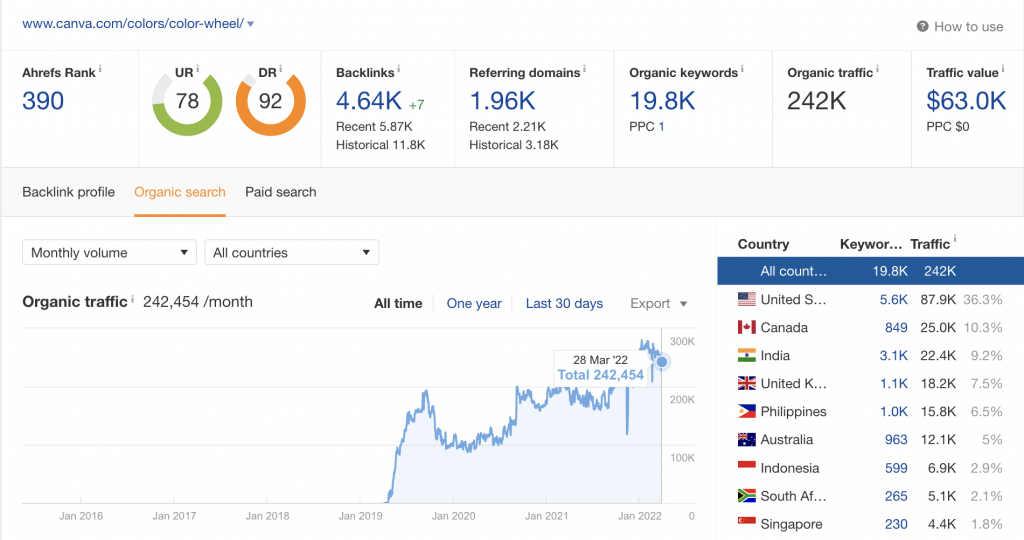Click the Canada flag icon
This screenshot has height=540, width=1024.
point(746,328)
